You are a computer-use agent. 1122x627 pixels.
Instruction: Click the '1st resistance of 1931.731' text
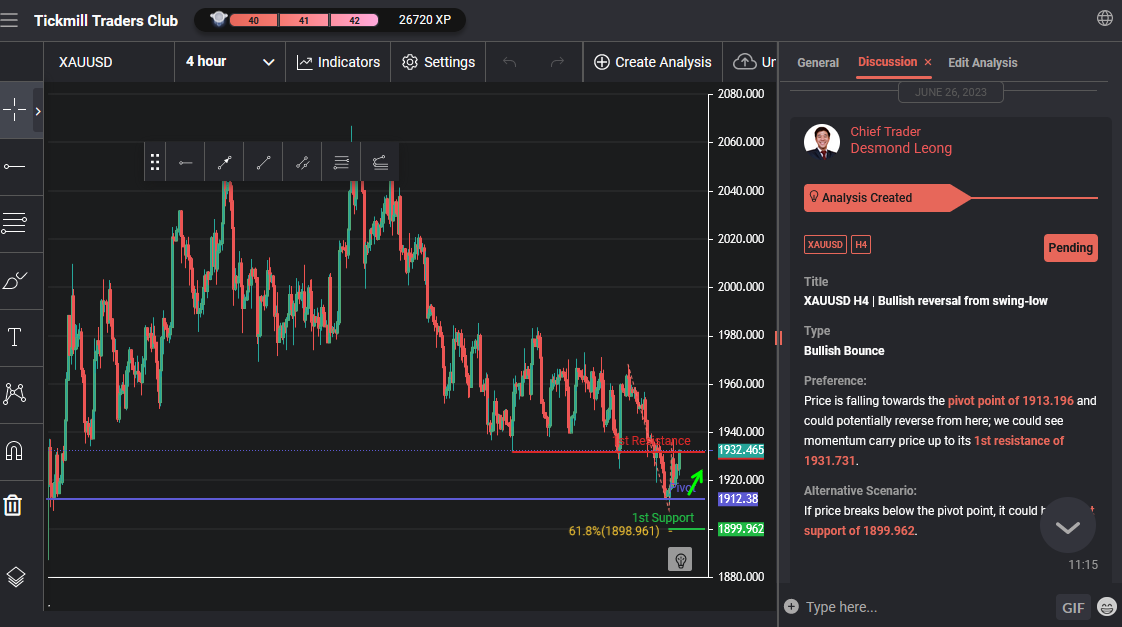click(934, 450)
